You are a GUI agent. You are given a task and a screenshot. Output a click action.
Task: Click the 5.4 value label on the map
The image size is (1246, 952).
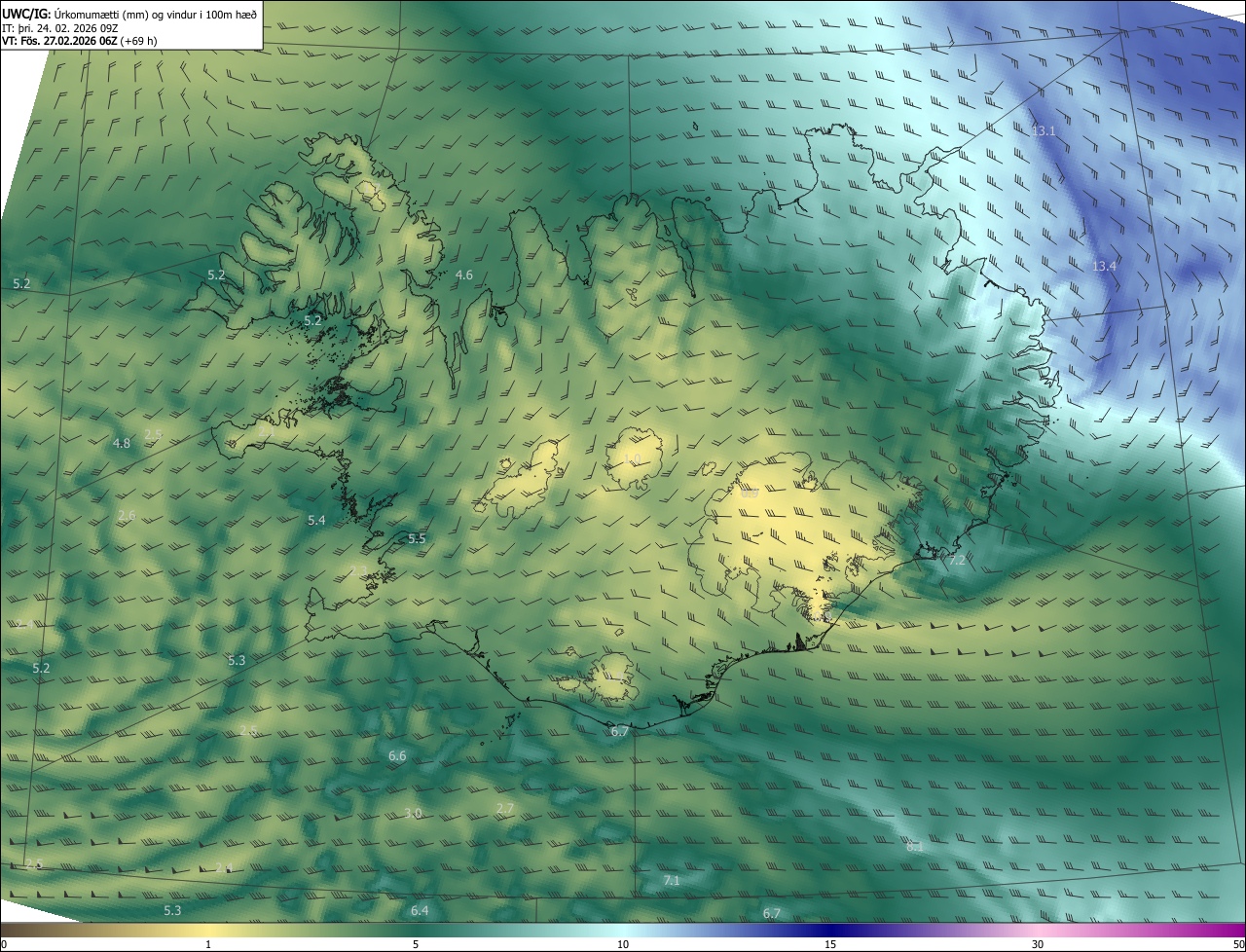coord(316,521)
